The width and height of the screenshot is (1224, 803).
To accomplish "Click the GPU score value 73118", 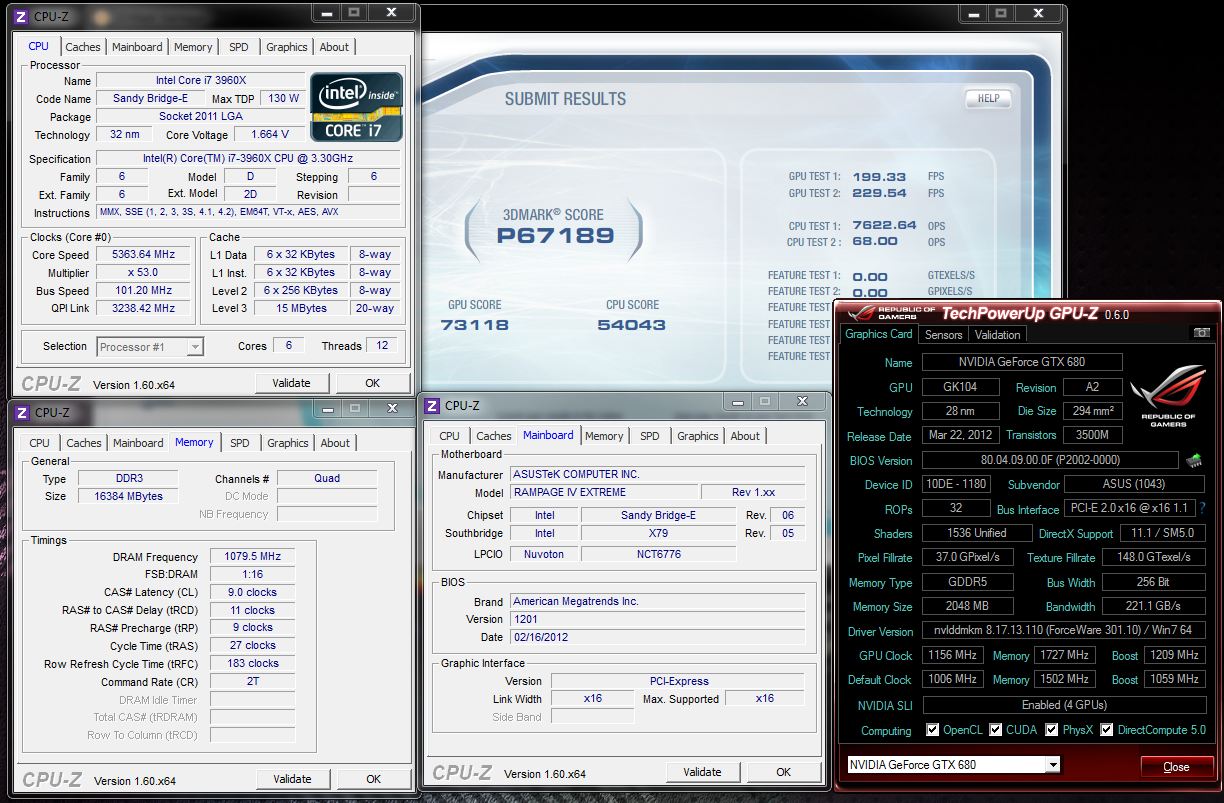I will coord(475,325).
